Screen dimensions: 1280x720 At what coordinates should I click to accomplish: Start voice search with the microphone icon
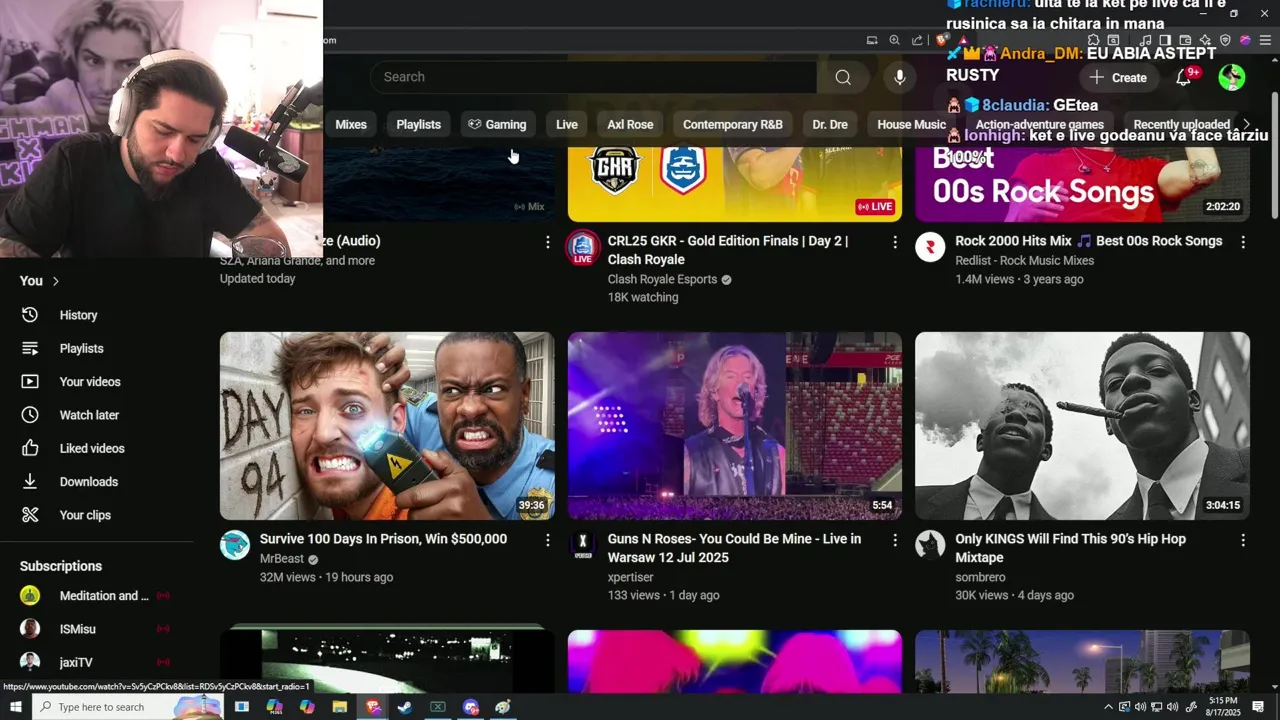pyautogui.click(x=900, y=77)
